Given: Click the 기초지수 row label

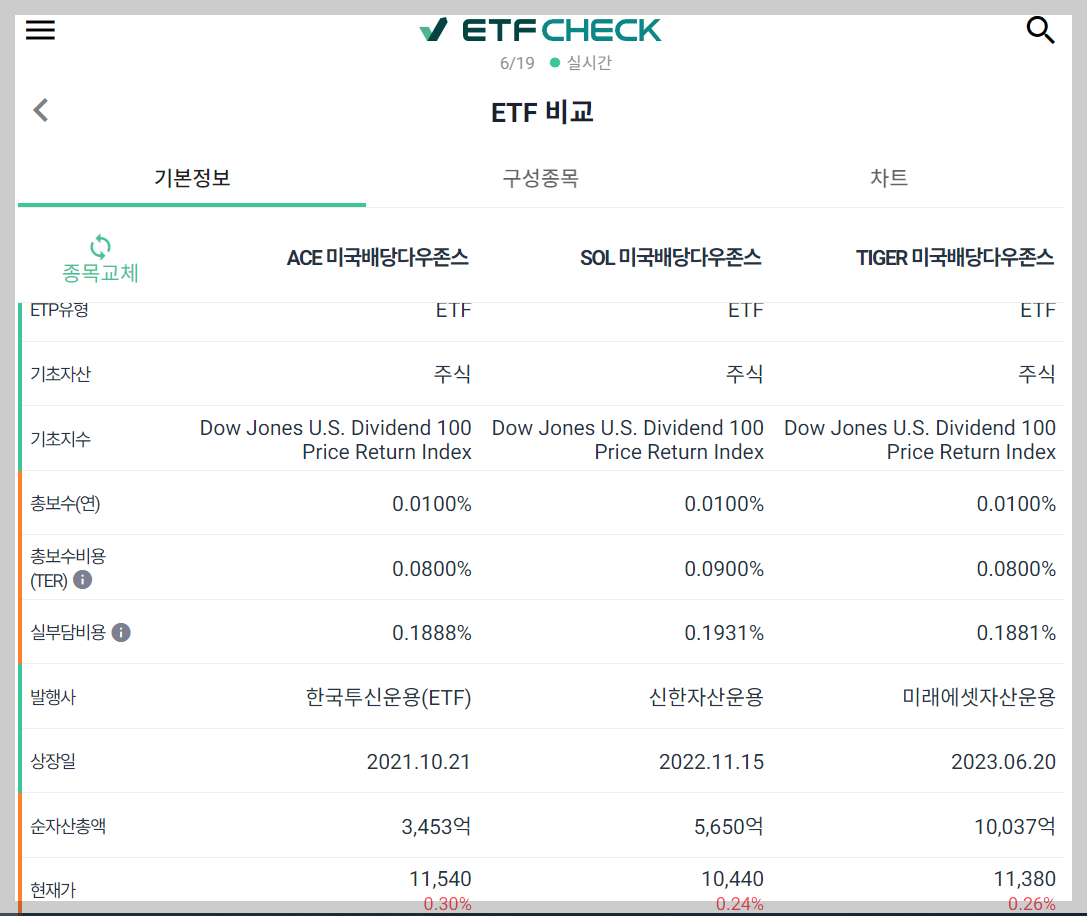Looking at the screenshot, I should coord(60,439).
